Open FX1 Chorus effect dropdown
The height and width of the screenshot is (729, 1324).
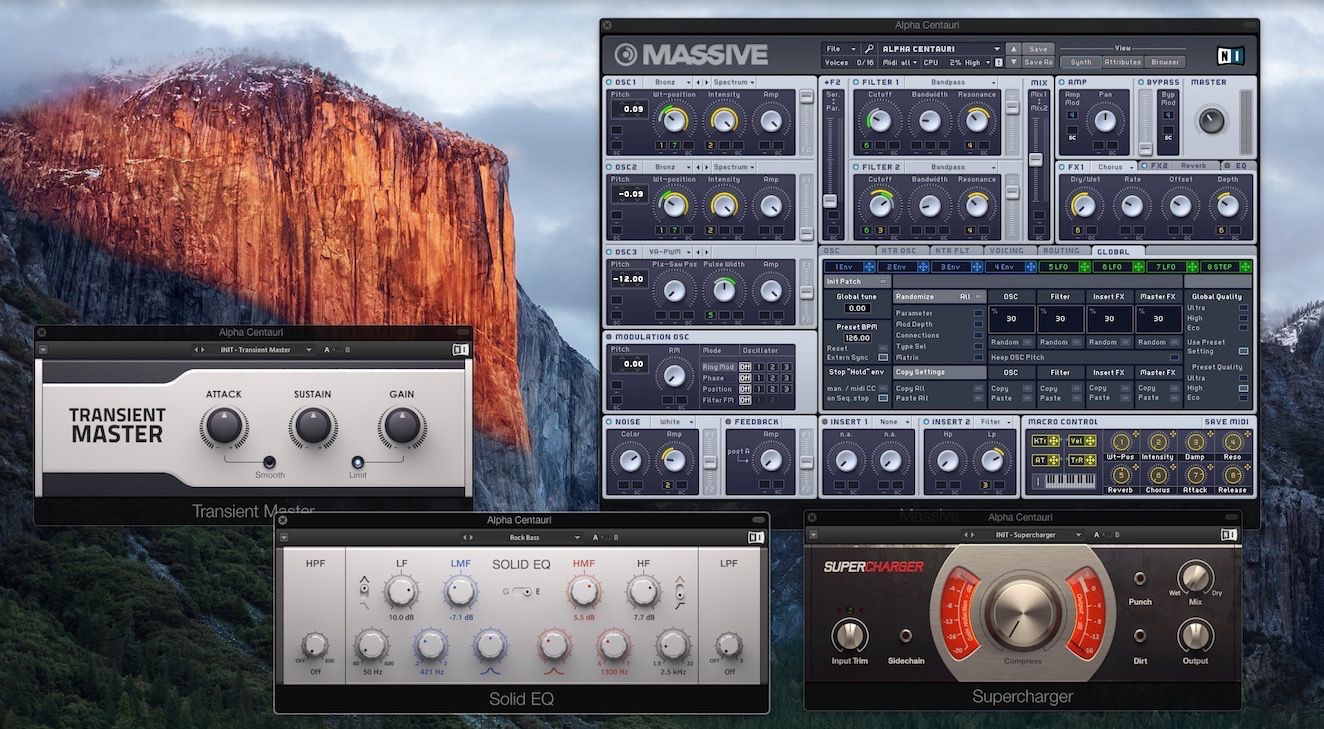pos(1115,166)
